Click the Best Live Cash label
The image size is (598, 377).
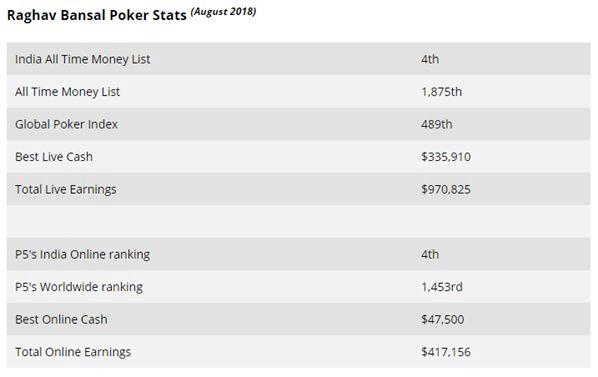54,157
